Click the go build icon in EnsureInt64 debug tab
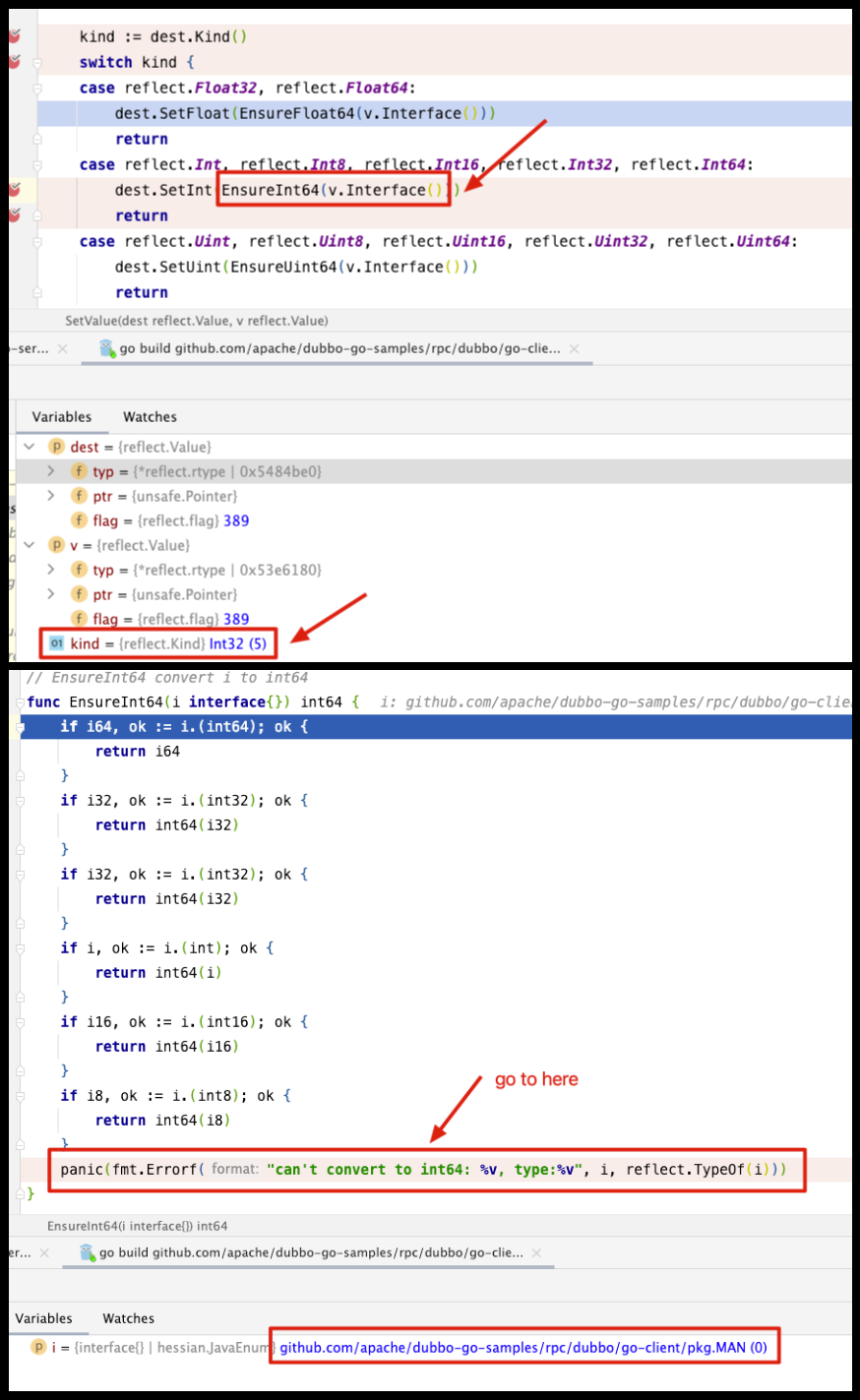This screenshot has width=860, height=1400. (87, 1252)
